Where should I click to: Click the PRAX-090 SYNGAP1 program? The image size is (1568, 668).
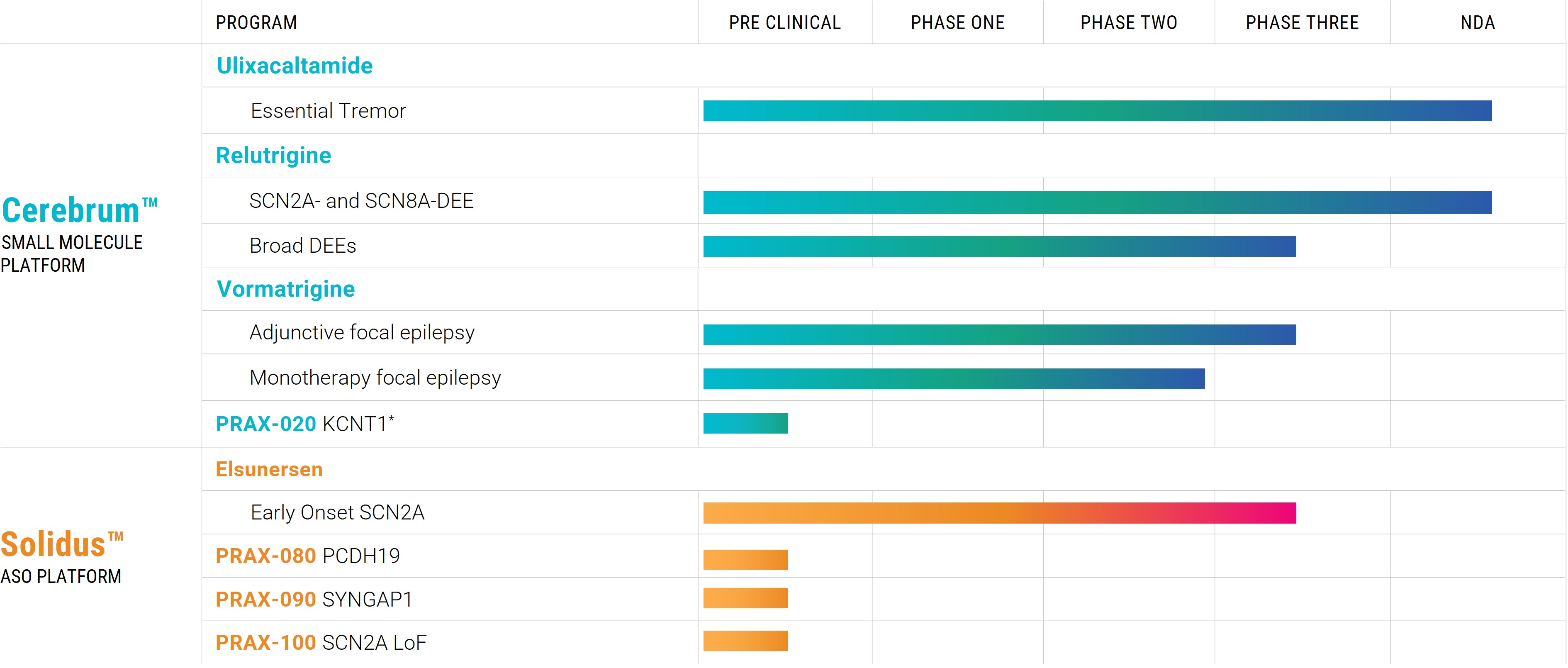pos(314,599)
